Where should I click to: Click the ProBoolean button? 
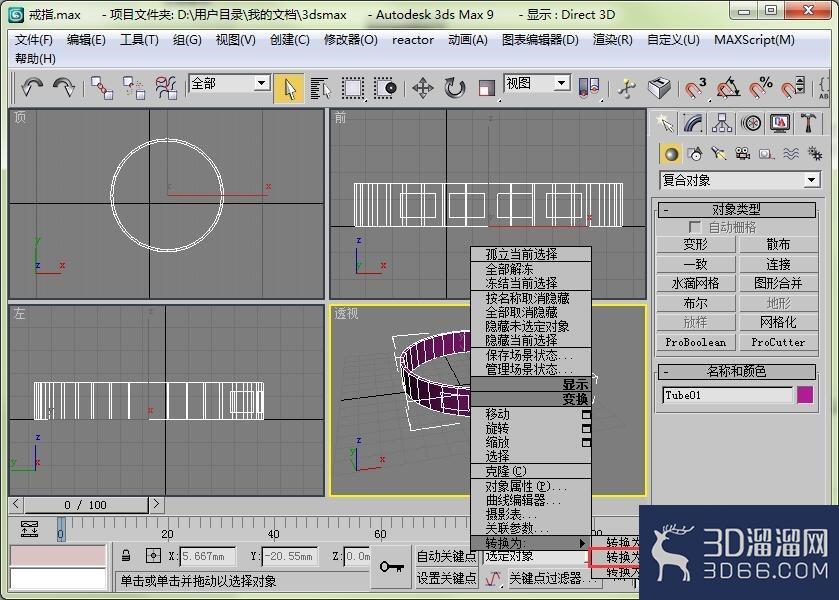(x=696, y=343)
